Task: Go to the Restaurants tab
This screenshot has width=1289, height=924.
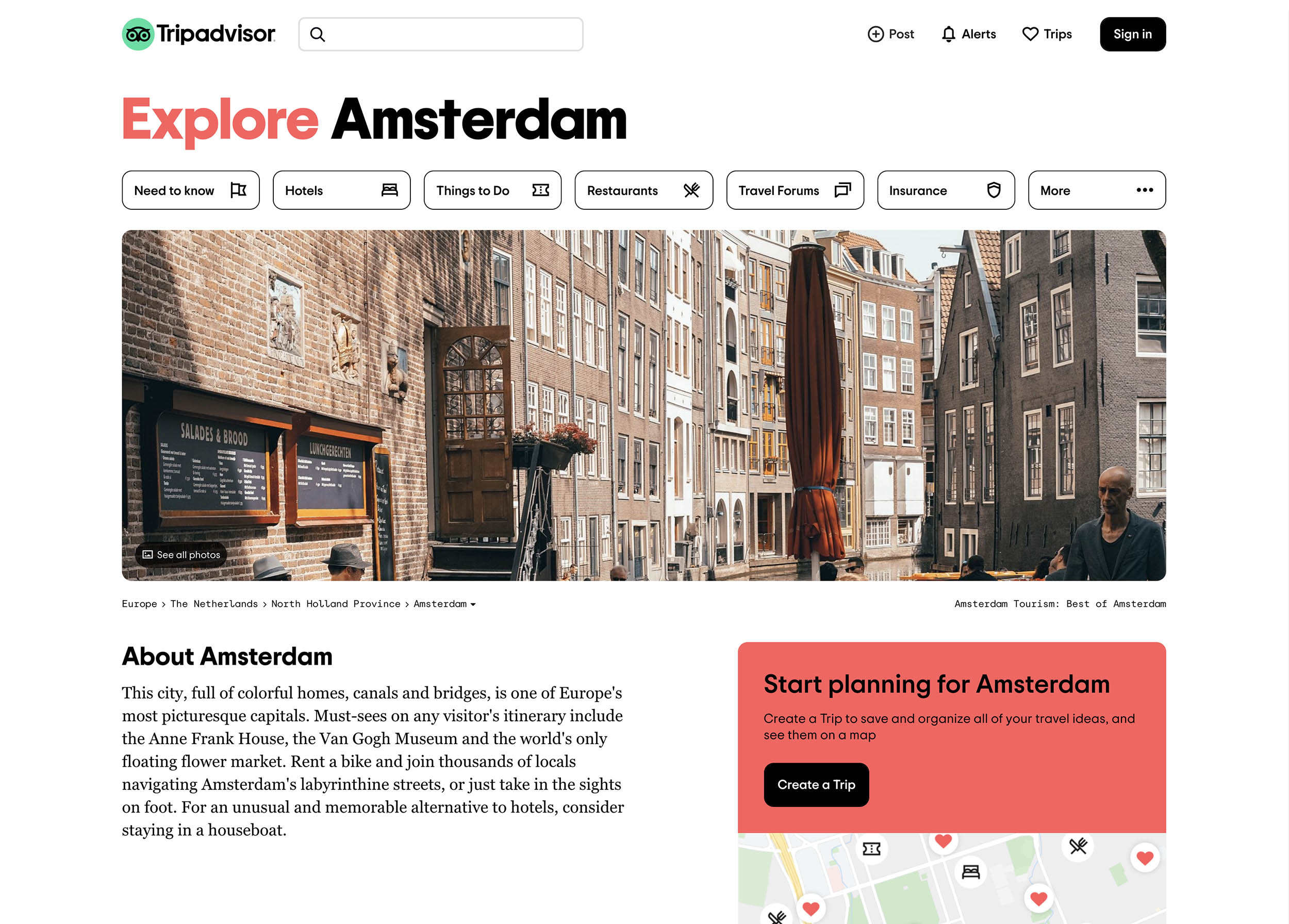Action: tap(643, 190)
